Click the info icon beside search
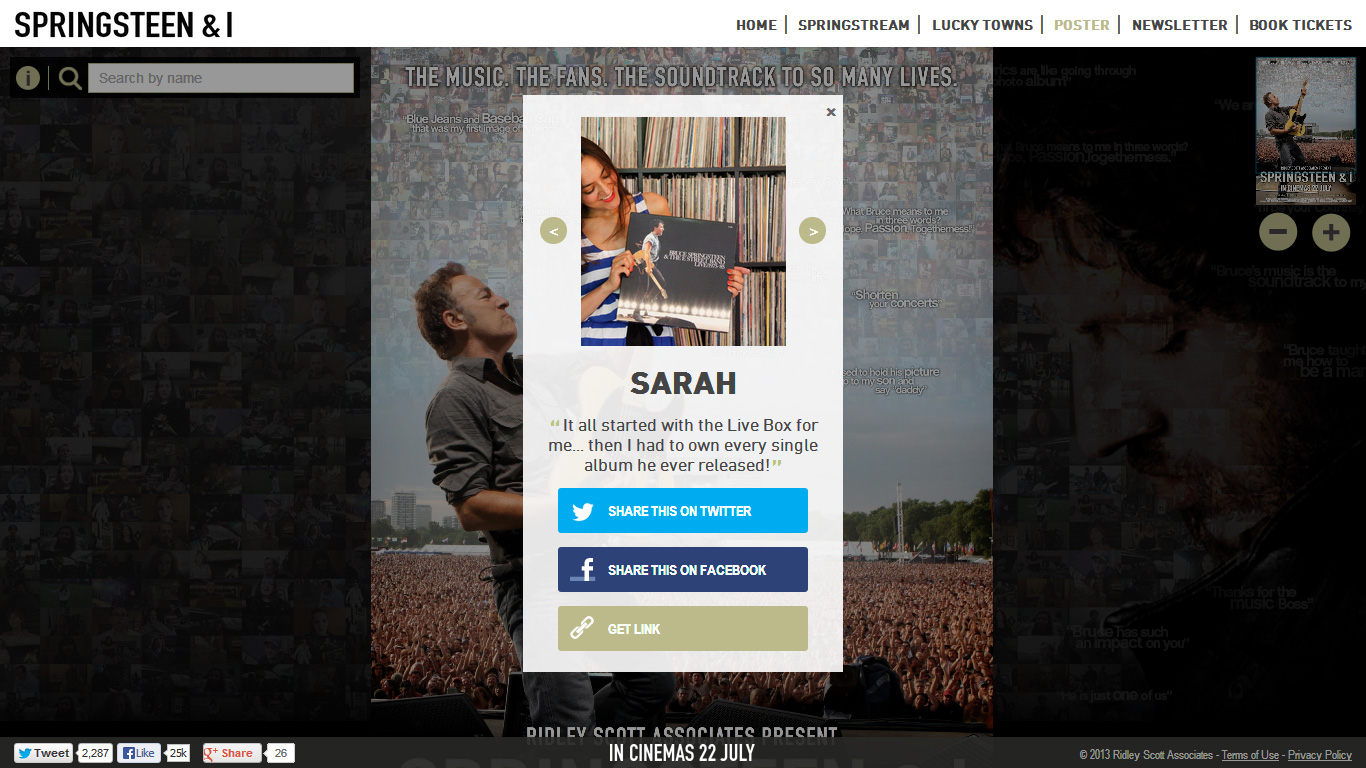Screen dimensions: 1366x768 point(28,78)
